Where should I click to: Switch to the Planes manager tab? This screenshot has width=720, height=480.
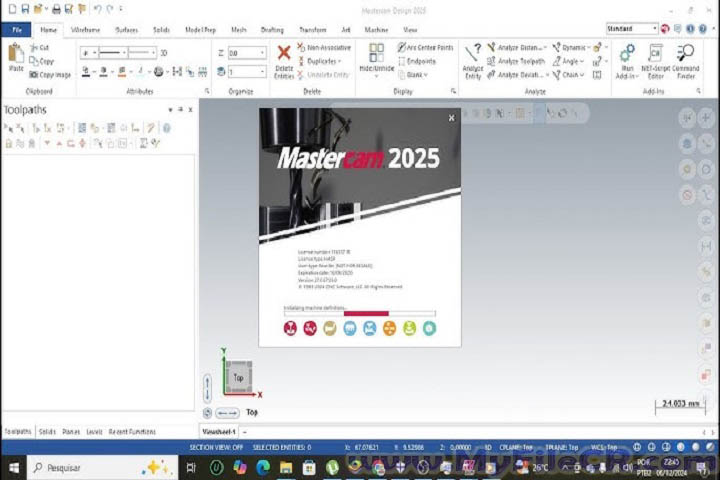(71, 432)
